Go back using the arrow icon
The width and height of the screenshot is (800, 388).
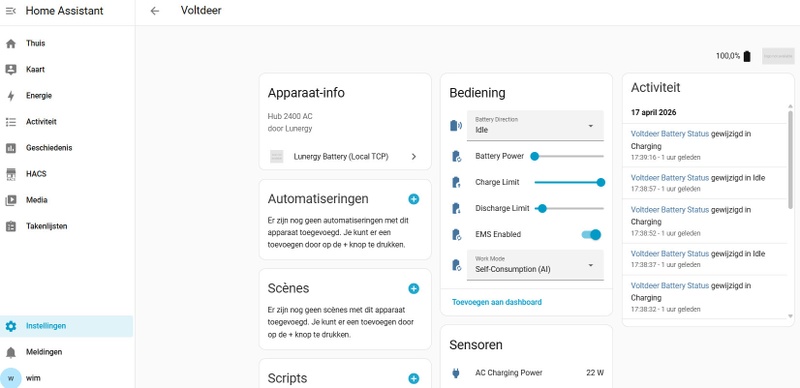[x=155, y=11]
